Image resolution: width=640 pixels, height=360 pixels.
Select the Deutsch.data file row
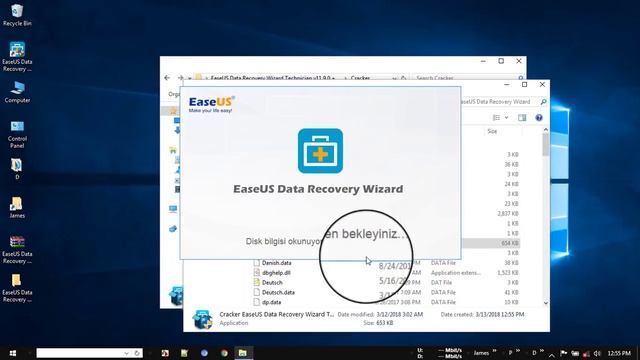(x=386, y=292)
